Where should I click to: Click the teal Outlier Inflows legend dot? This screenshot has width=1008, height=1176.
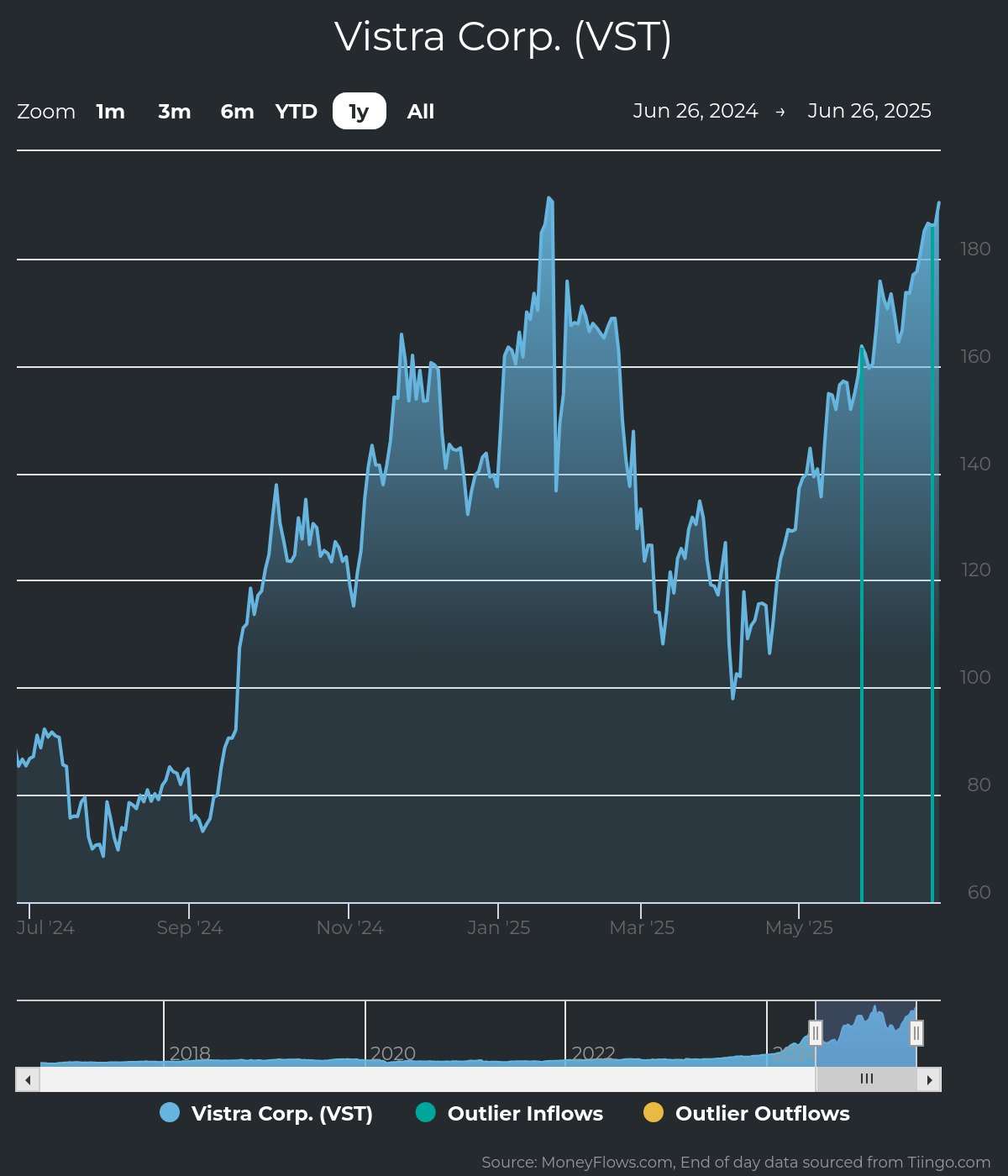[x=426, y=1112]
